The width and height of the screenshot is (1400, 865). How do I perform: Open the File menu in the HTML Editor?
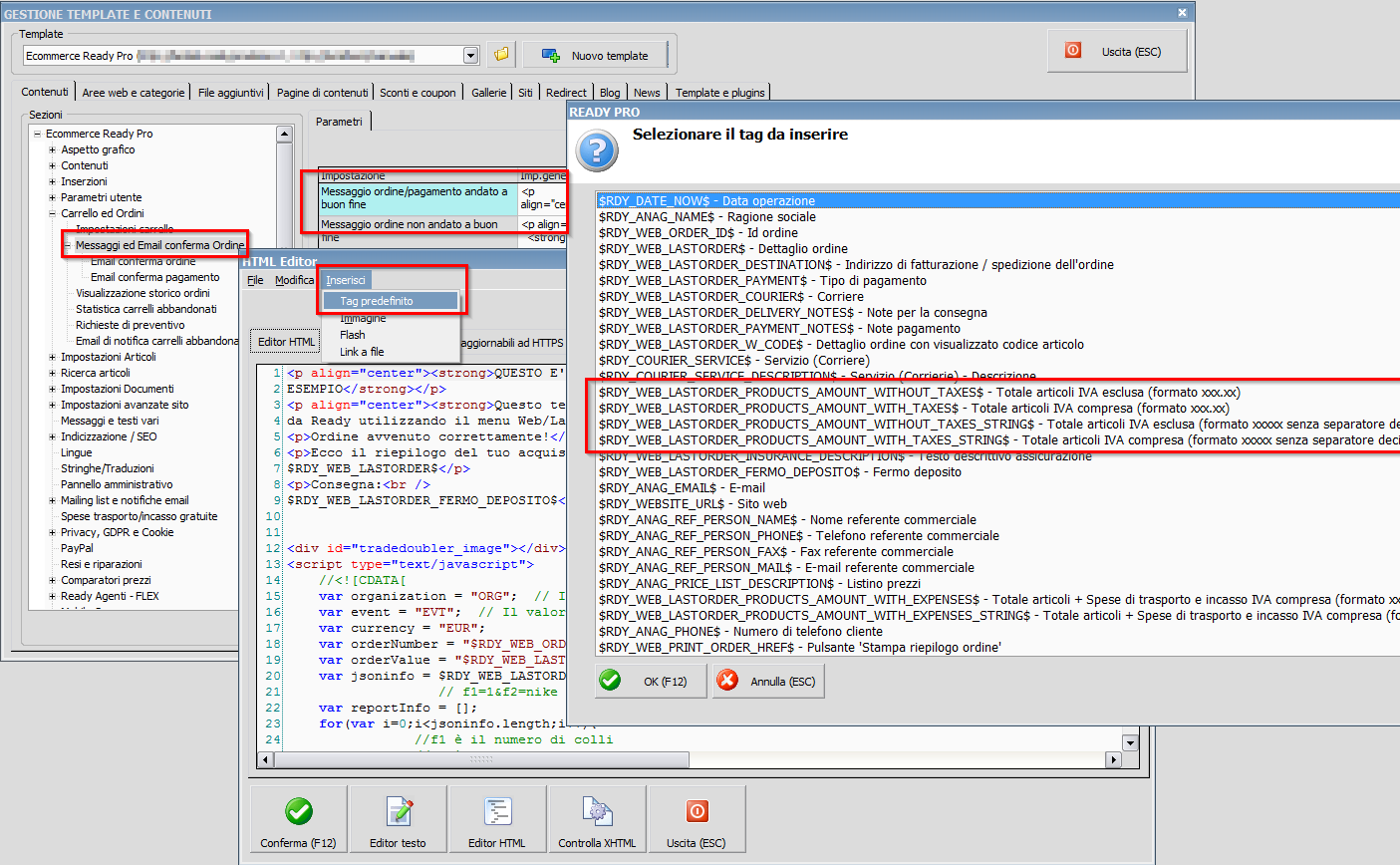click(255, 280)
